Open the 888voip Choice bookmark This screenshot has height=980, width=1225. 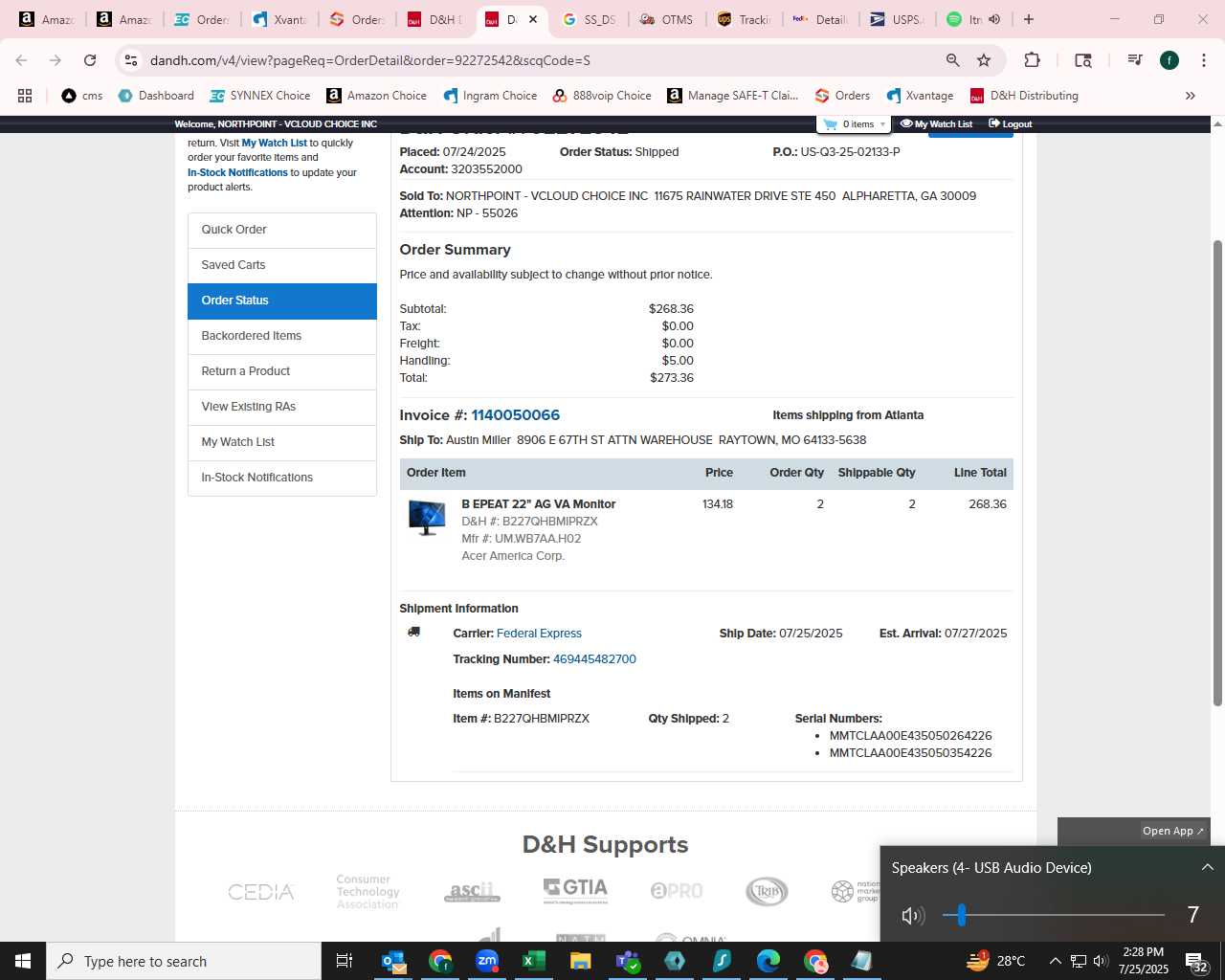pos(602,96)
